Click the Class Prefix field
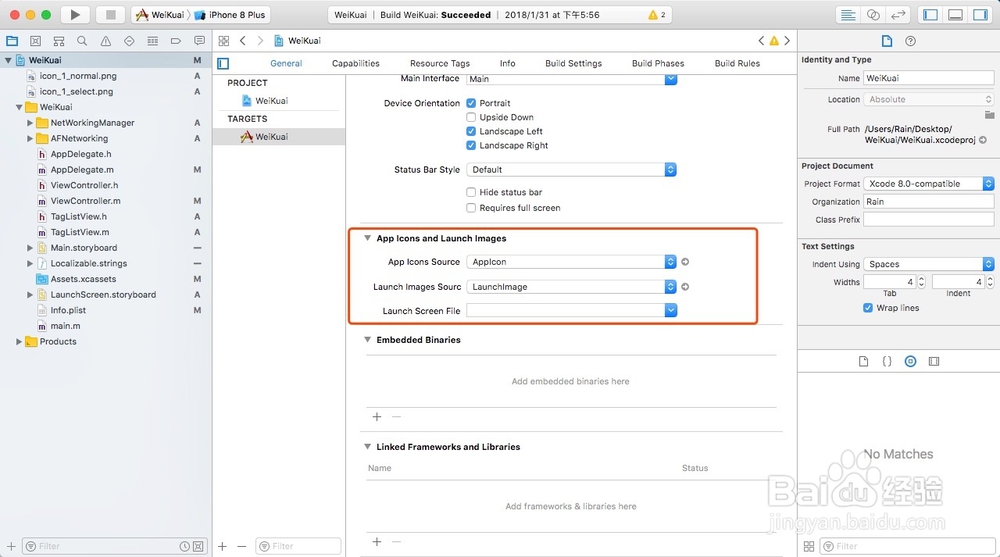This screenshot has height=557, width=1000. [x=929, y=219]
